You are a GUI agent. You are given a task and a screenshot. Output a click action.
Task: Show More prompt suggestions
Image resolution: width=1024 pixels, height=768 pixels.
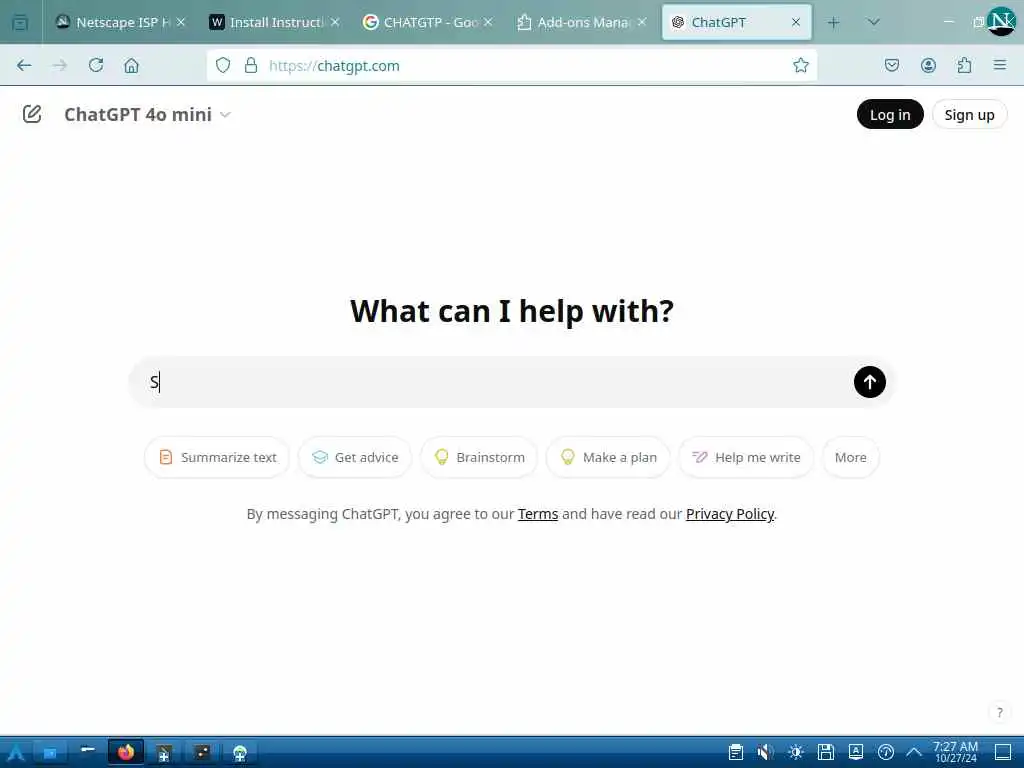(x=850, y=457)
